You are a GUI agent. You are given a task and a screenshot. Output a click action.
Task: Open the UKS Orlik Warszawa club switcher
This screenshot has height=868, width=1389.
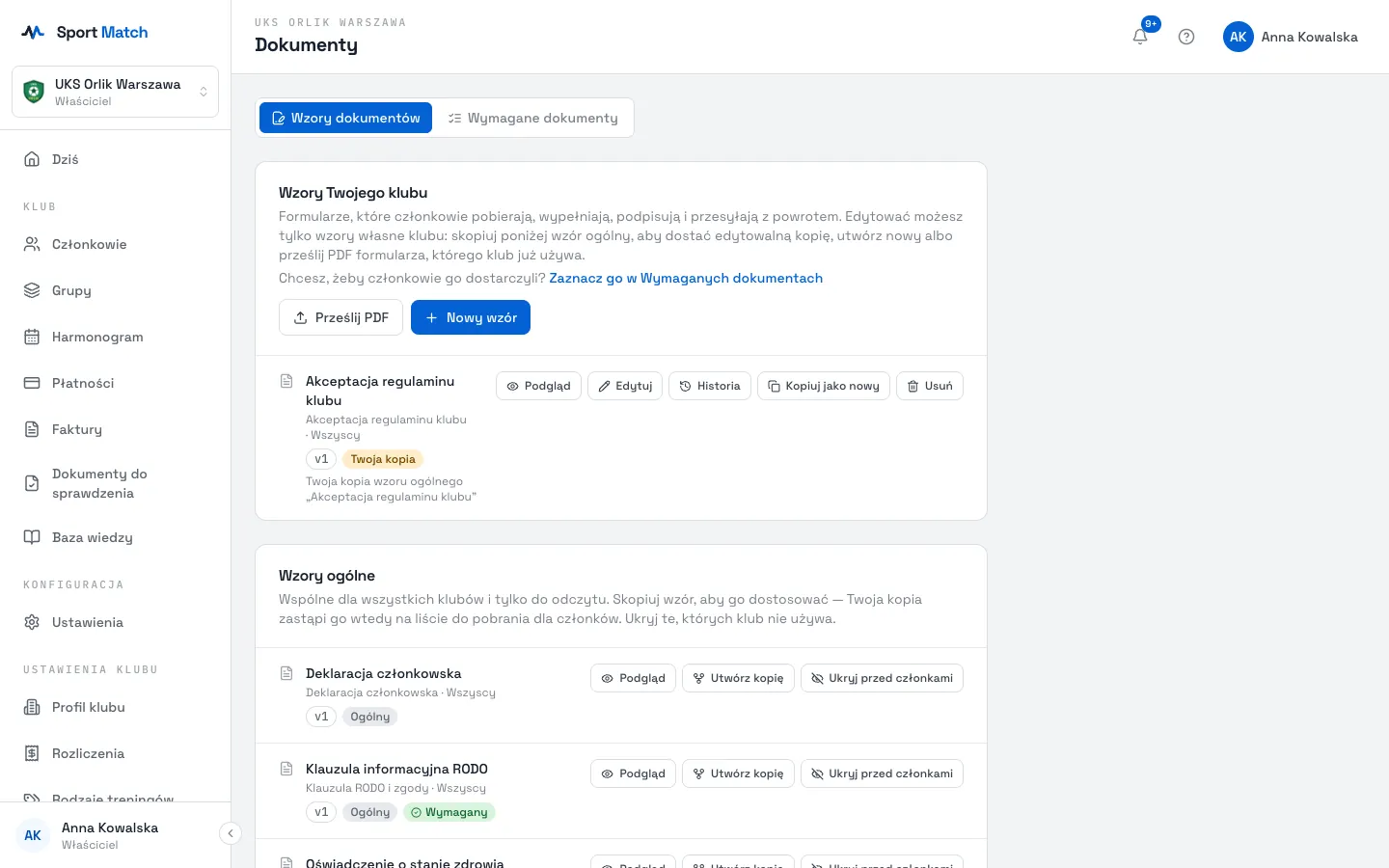point(115,92)
